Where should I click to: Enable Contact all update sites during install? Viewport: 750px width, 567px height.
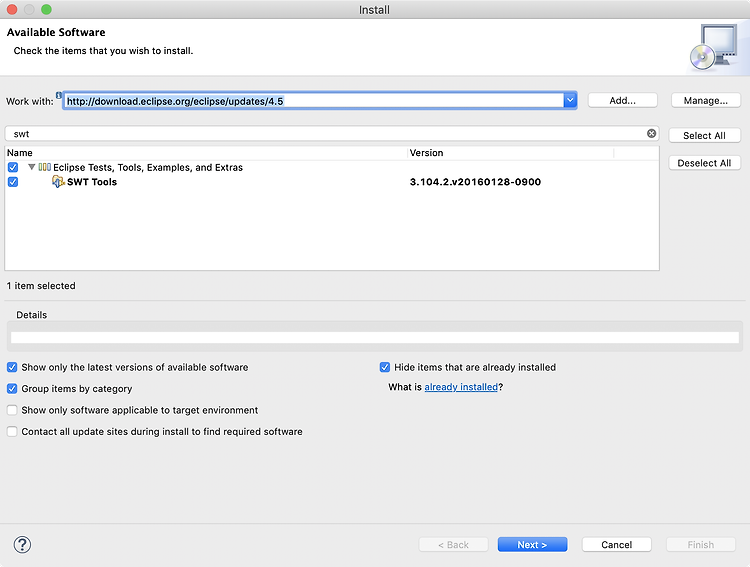point(12,432)
